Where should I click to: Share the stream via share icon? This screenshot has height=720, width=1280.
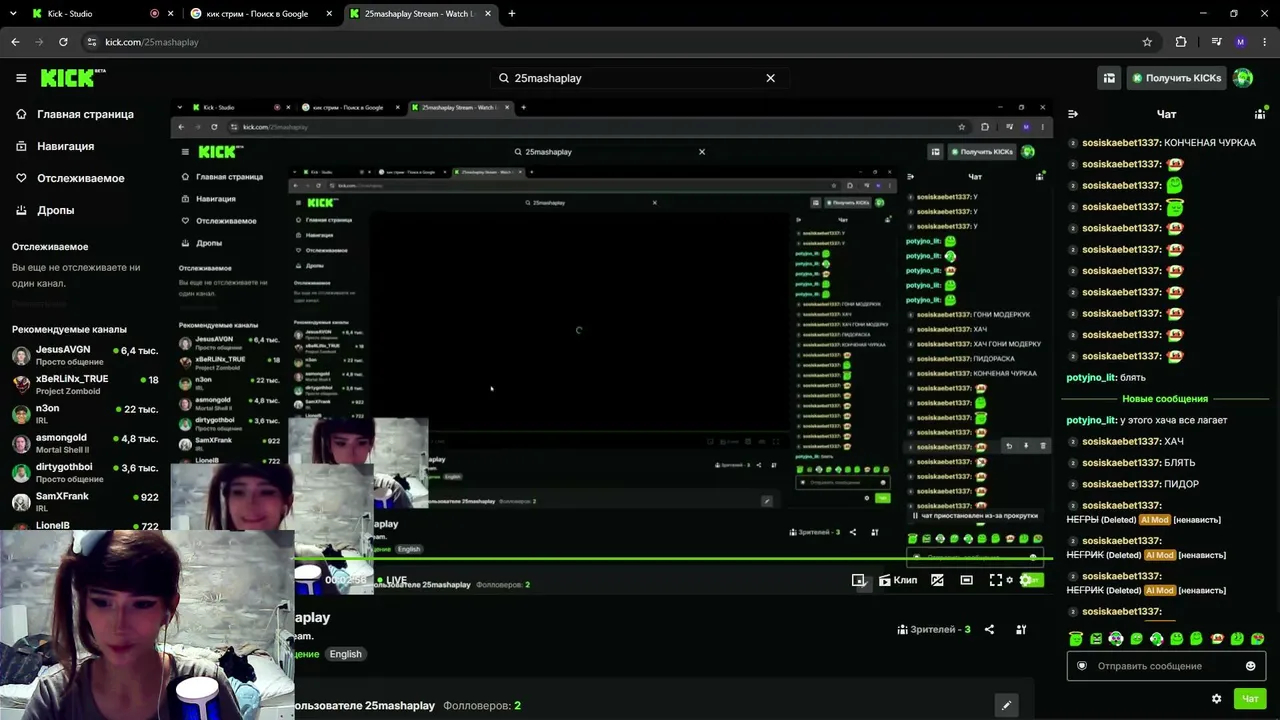pyautogui.click(x=989, y=630)
